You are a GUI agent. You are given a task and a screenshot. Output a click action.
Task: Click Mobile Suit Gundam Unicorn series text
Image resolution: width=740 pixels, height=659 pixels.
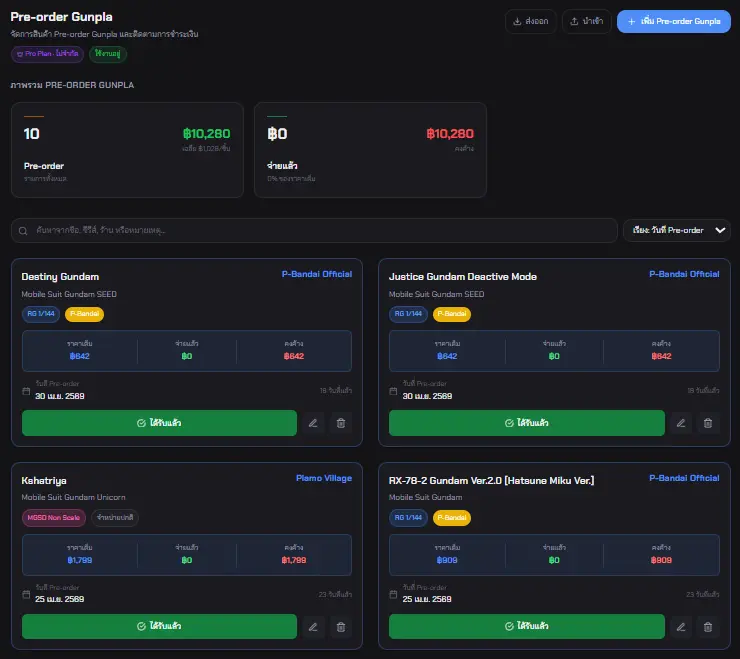[x=74, y=497]
